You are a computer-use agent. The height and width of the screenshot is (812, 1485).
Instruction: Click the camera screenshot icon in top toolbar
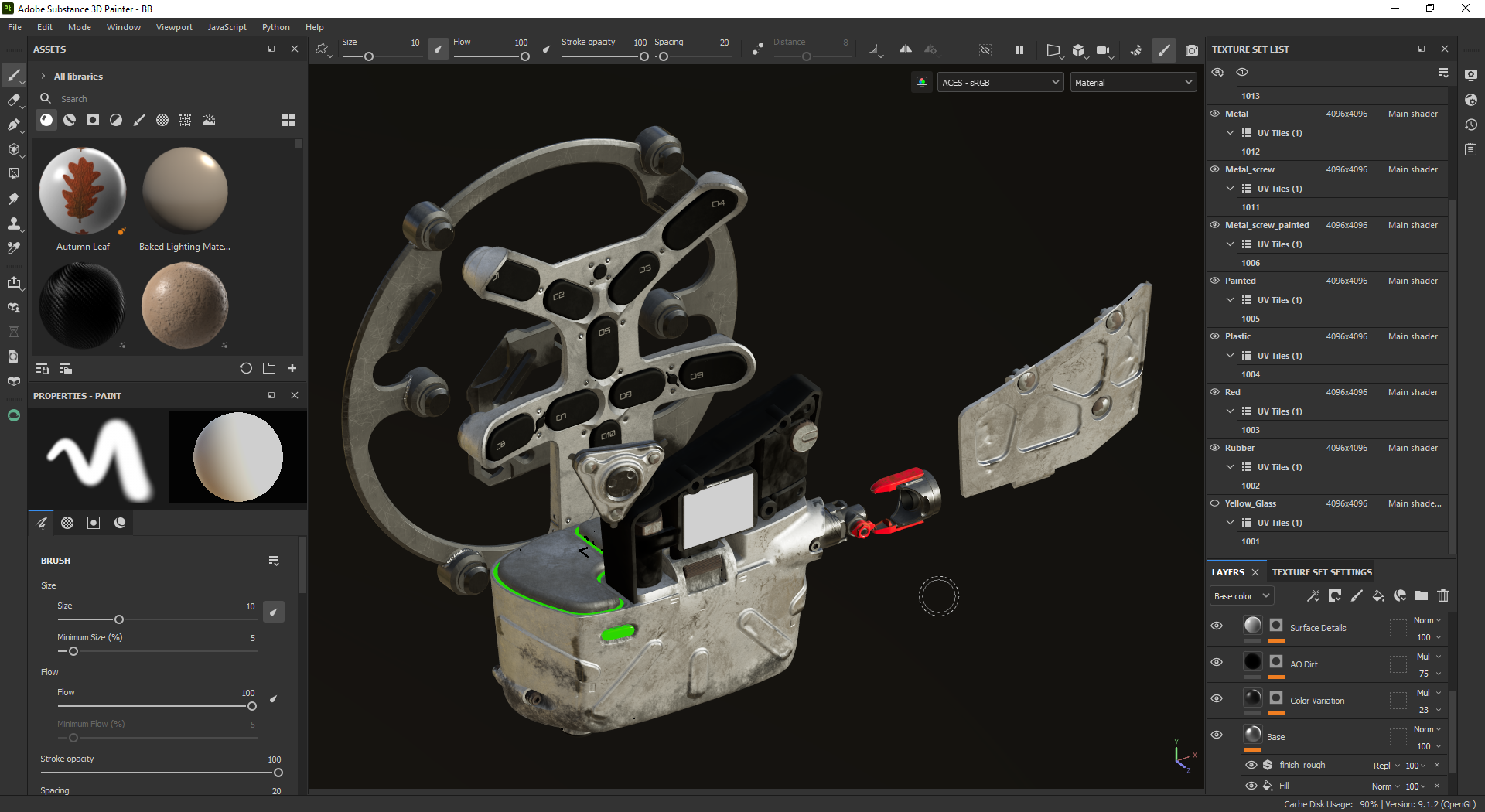click(x=1192, y=50)
